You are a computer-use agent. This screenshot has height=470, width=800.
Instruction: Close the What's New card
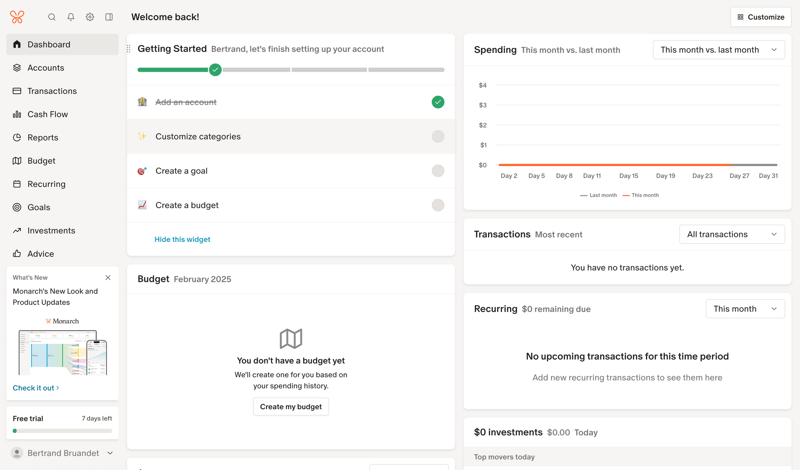coord(108,278)
